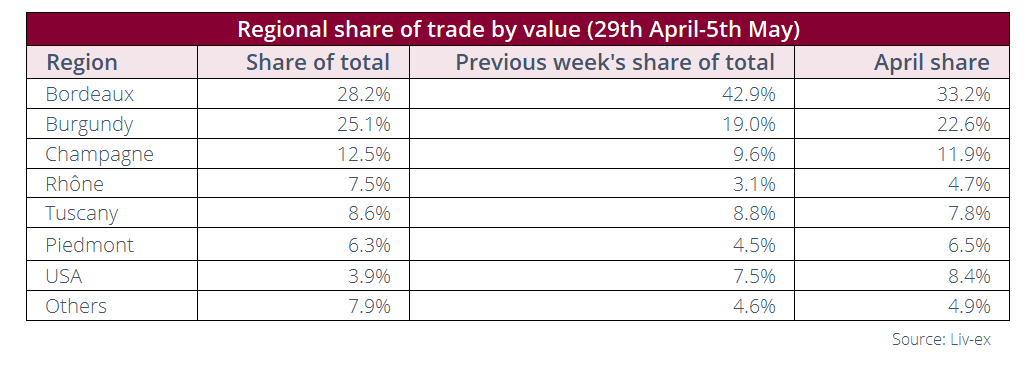Select Others' April share 4.9%
This screenshot has height=371, width=1035.
pyautogui.click(x=969, y=306)
